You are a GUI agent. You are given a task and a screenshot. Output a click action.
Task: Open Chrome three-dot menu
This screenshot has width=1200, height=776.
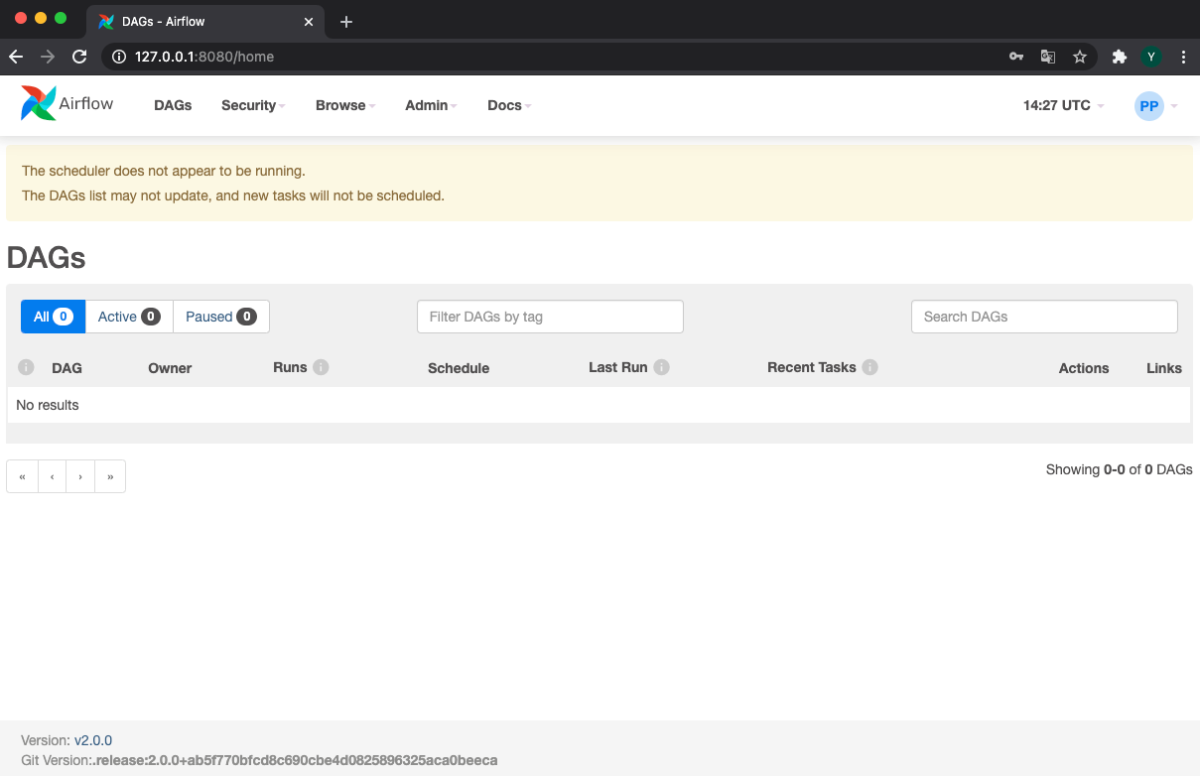coord(1183,57)
